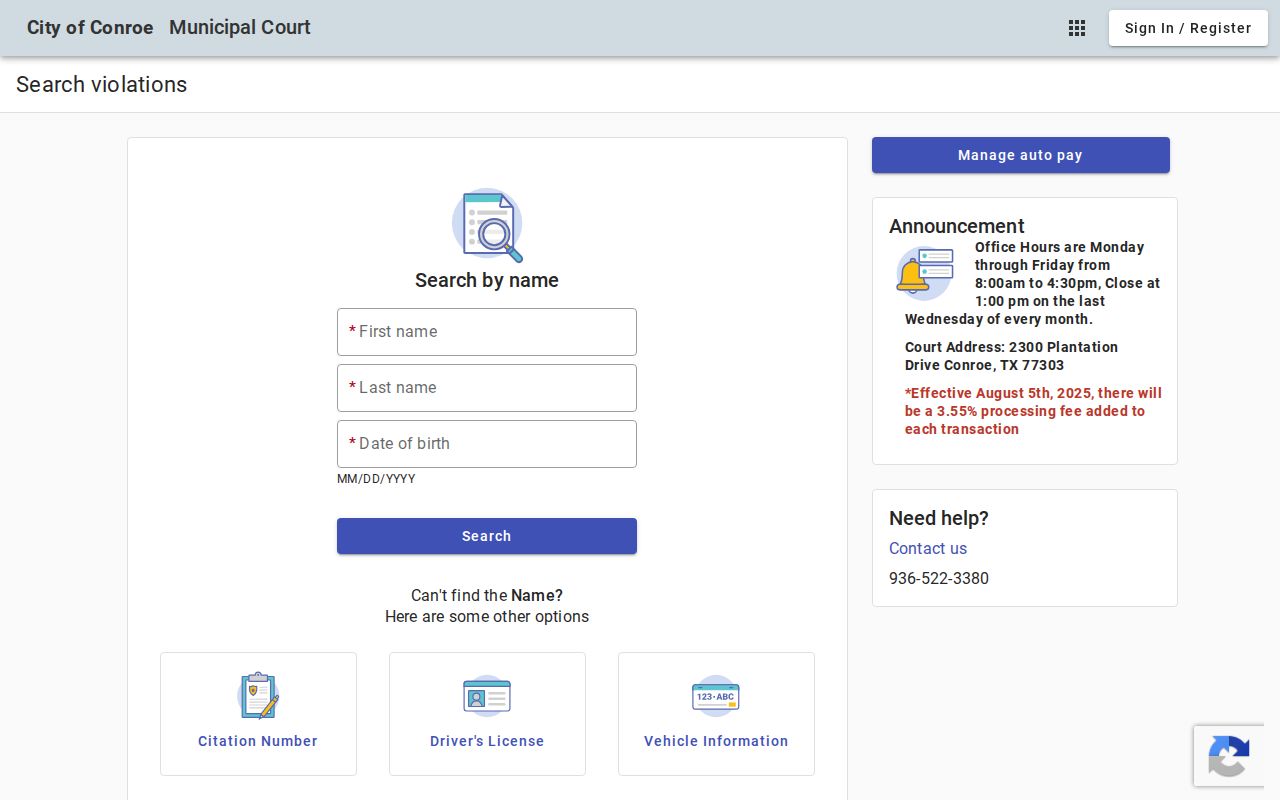This screenshot has height=800, width=1280.
Task: Click the search-by-name magnifier document icon
Action: (x=487, y=225)
